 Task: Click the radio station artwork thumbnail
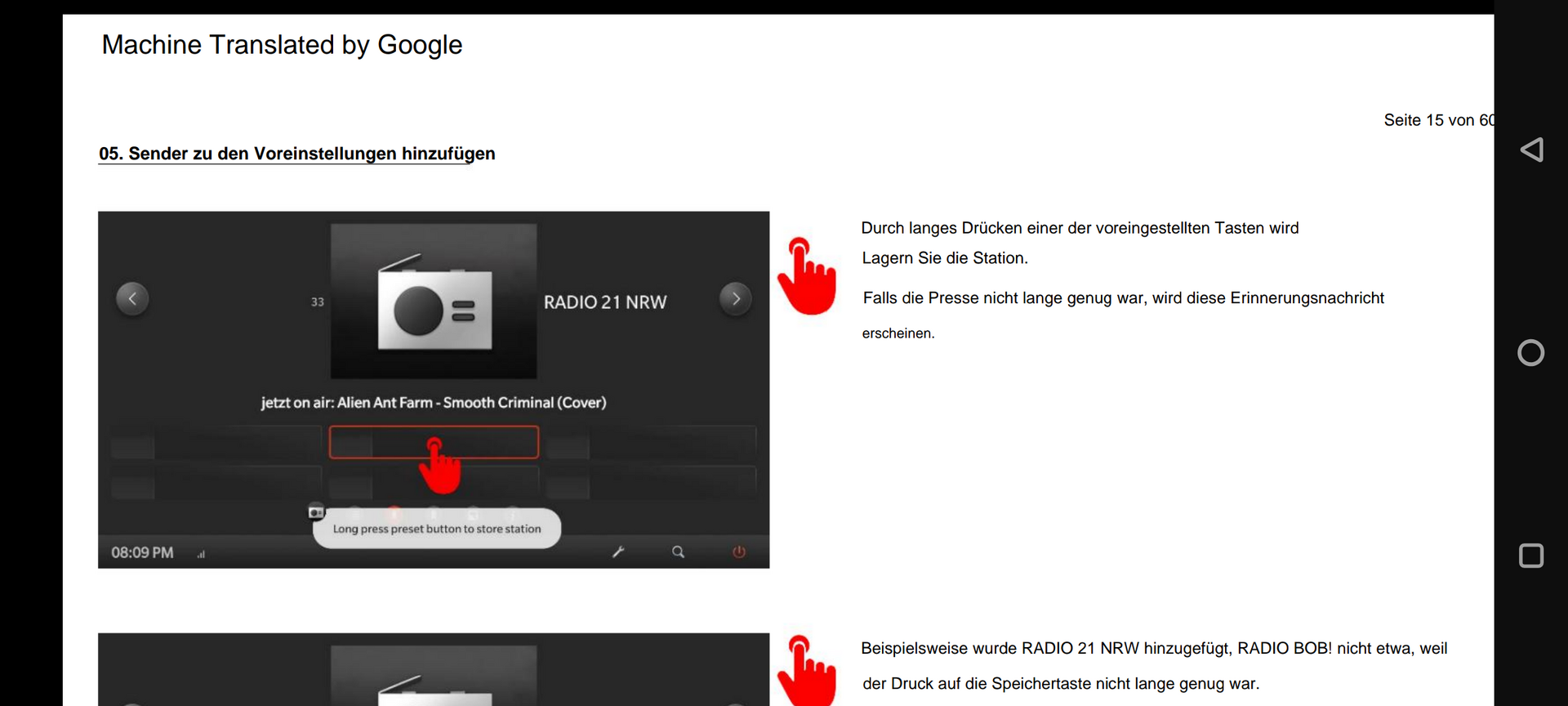pyautogui.click(x=434, y=302)
